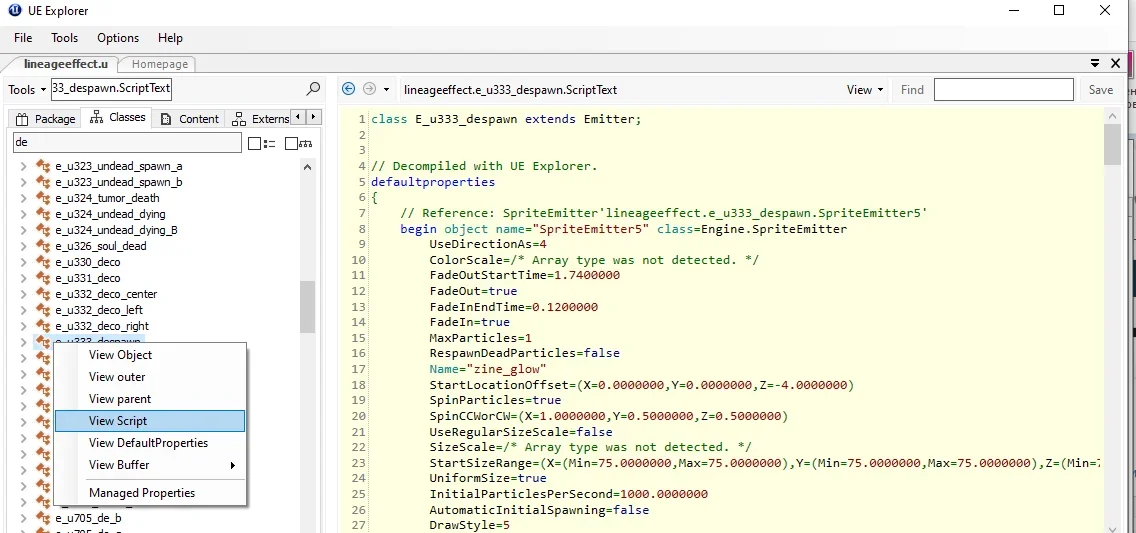
Task: Click the code view vertical scrollbar thumb
Action: tap(1113, 144)
